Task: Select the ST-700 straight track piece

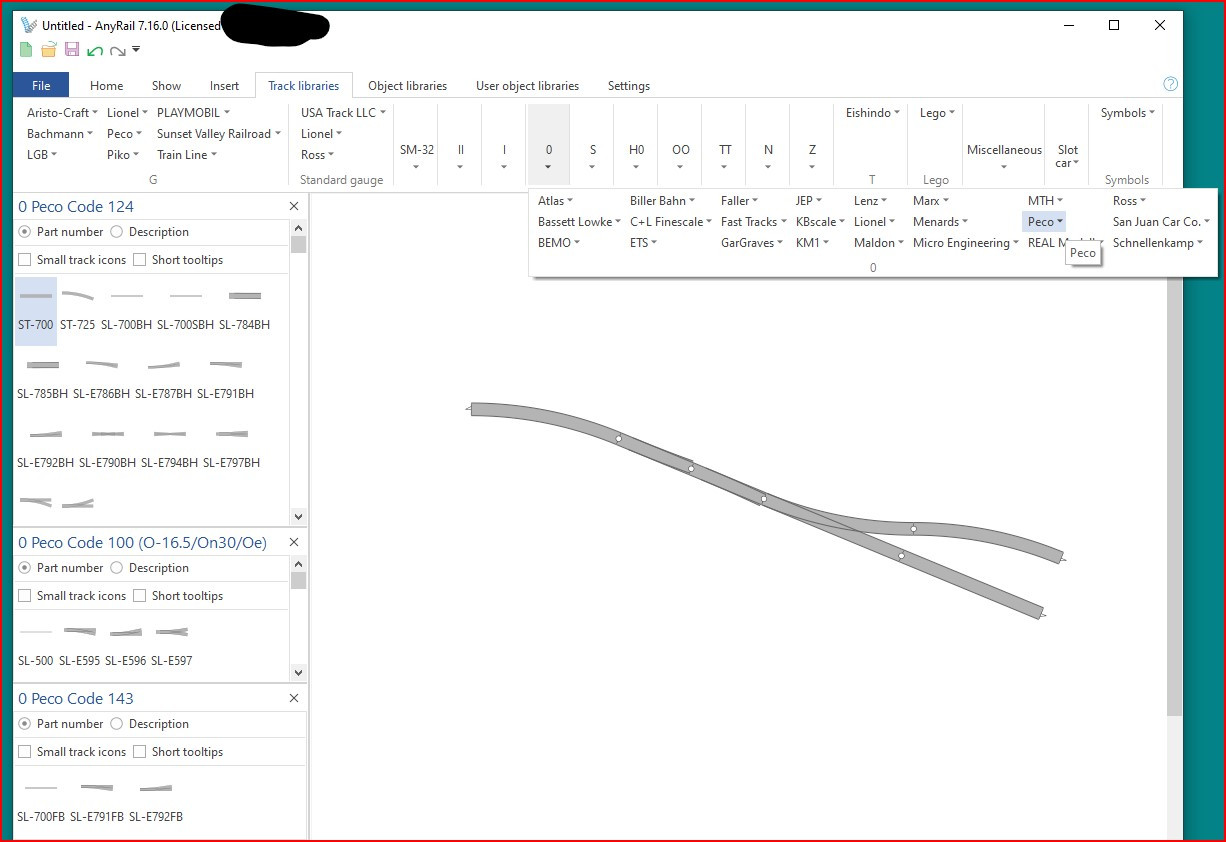Action: coord(36,310)
